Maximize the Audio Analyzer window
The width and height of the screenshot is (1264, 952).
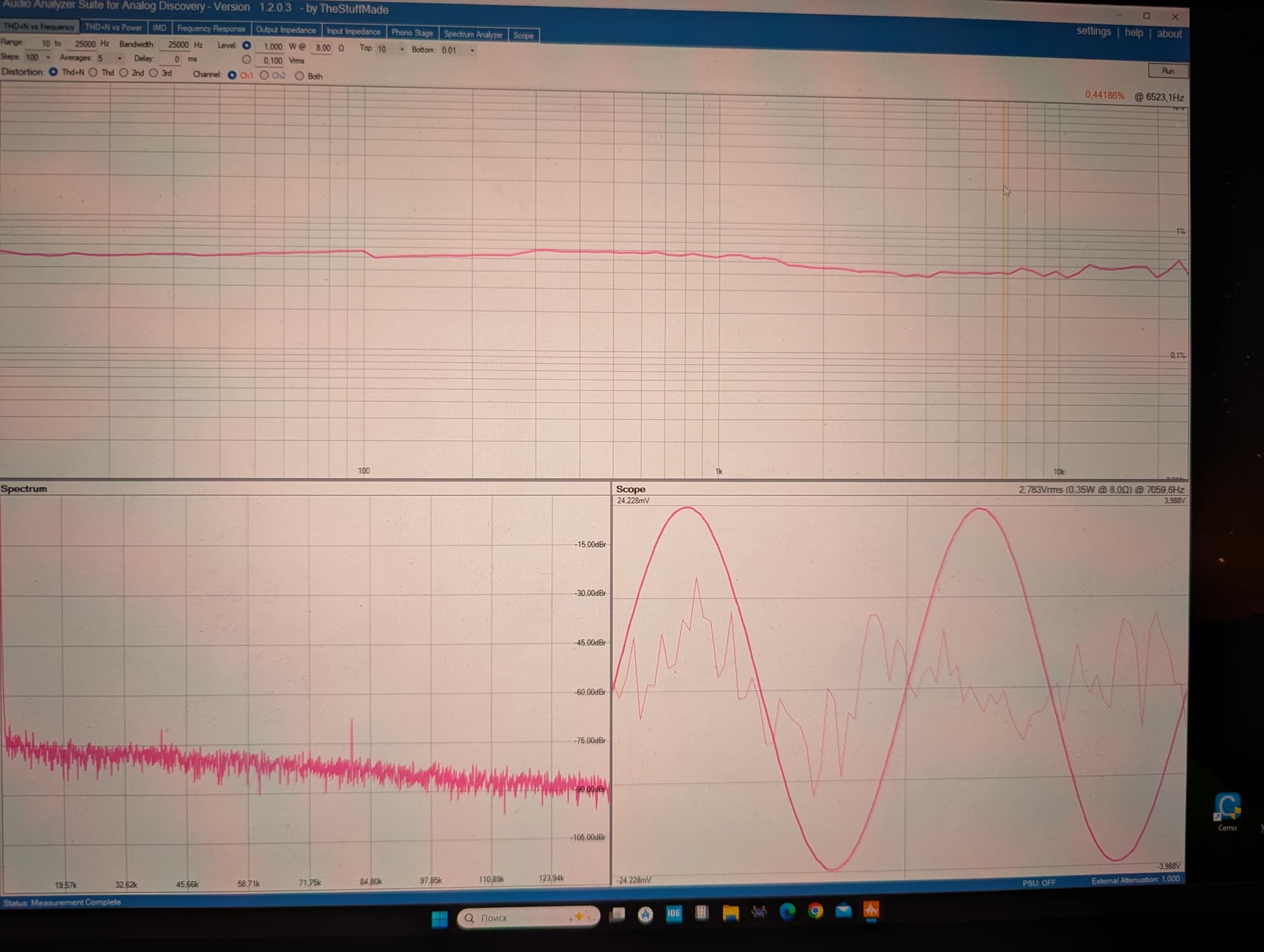1146,16
